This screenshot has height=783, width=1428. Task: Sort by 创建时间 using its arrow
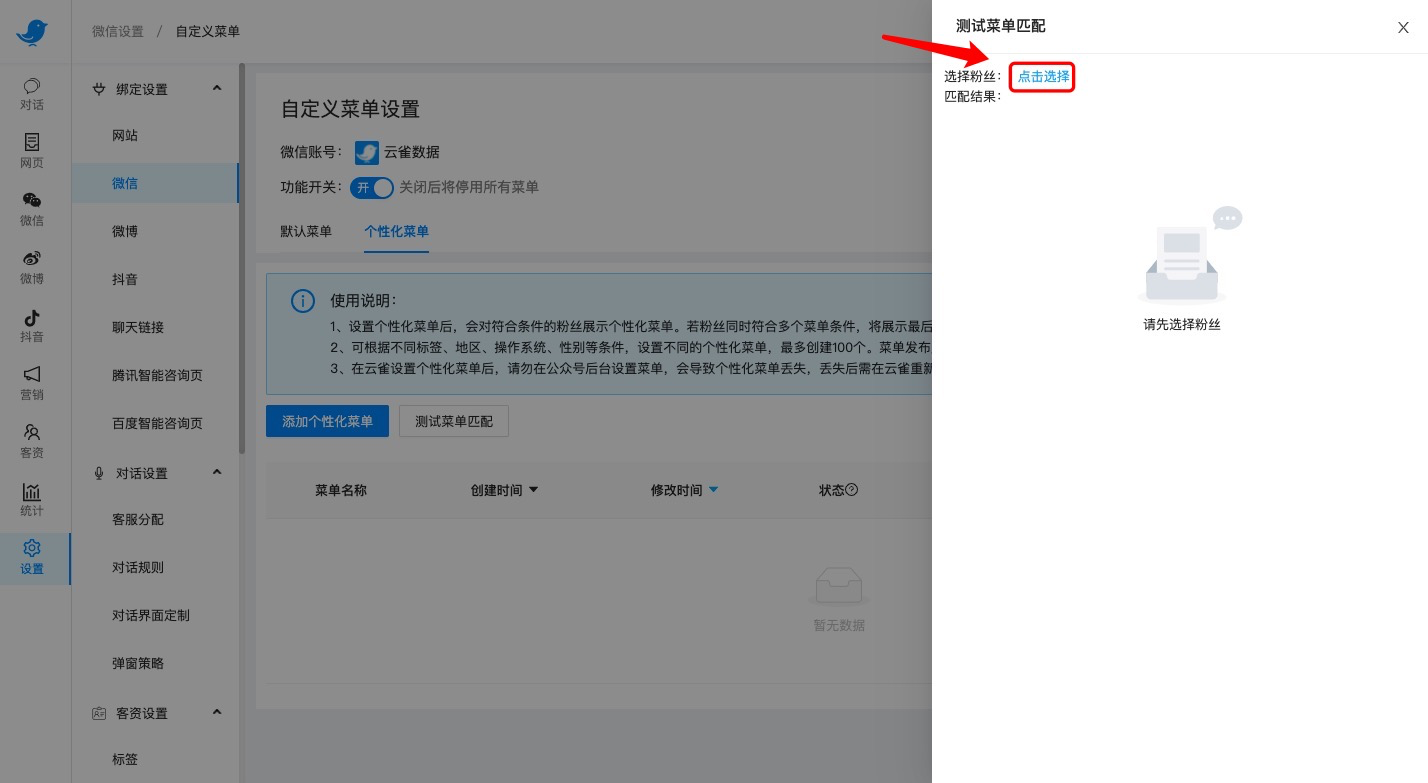point(533,490)
